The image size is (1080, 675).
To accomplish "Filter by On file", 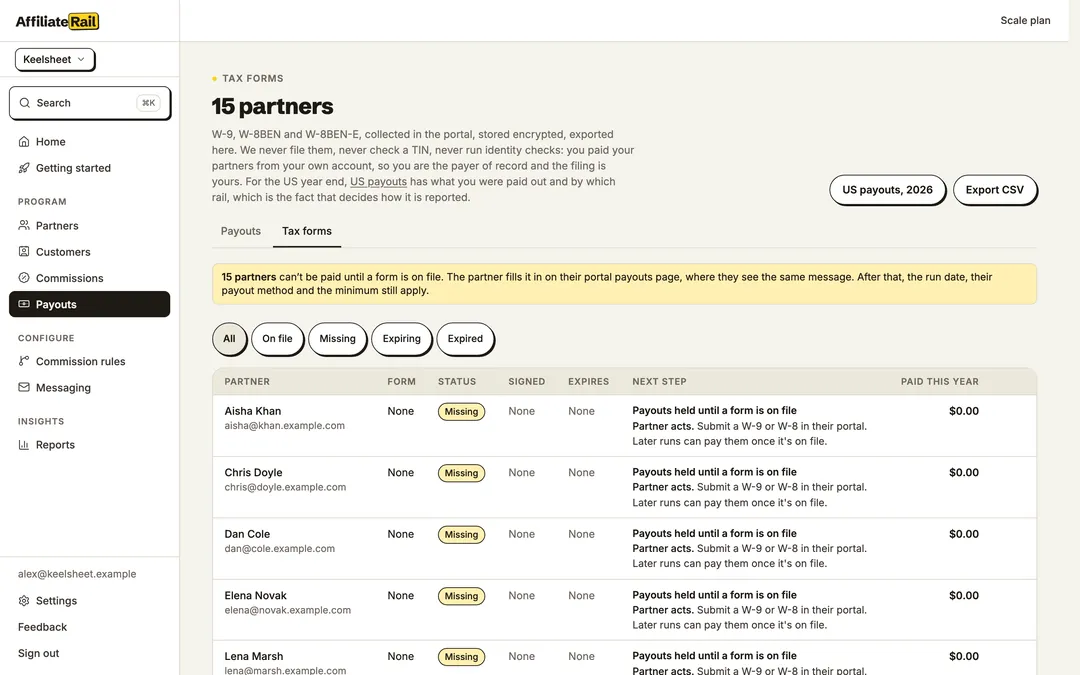I will pyautogui.click(x=277, y=338).
